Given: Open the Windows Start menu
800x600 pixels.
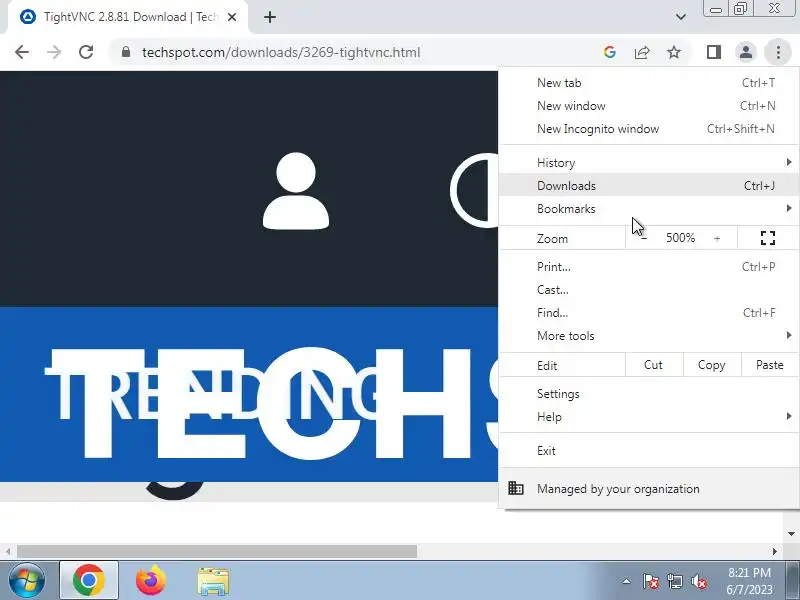Looking at the screenshot, I should click(27, 581).
